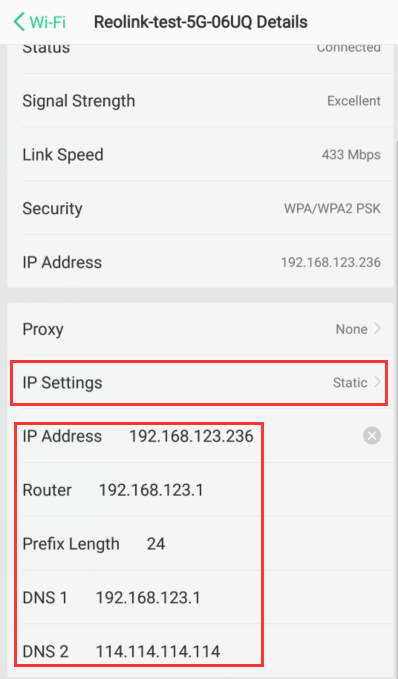Tap the Security WPA/WPA2 PSK row
This screenshot has height=679, width=398.
pos(201,208)
